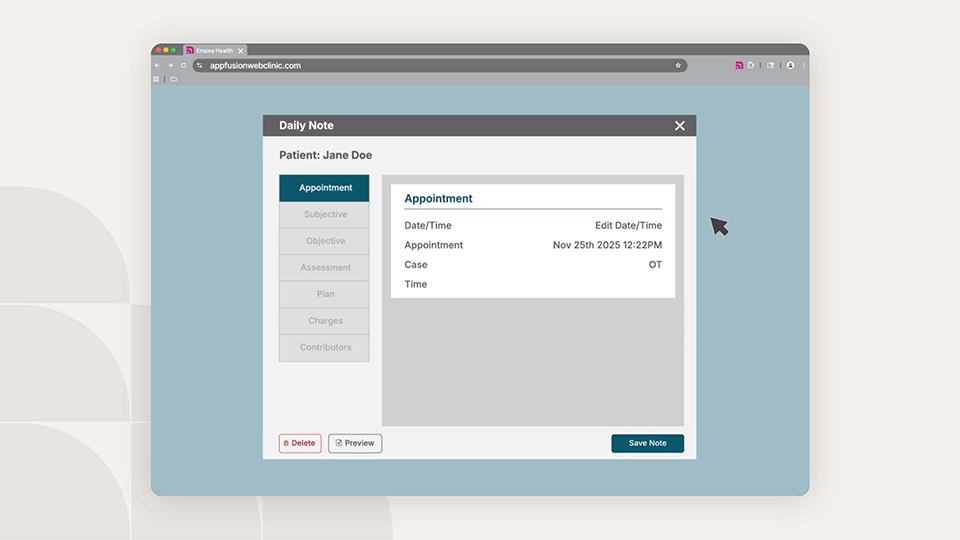Switch to the Objective tab
The height and width of the screenshot is (540, 960).
pos(324,241)
